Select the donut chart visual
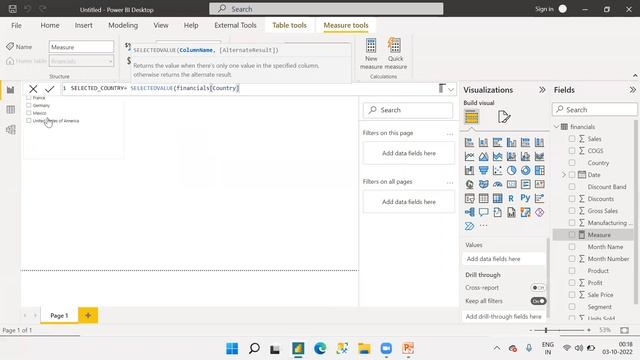Viewport: 640px width, 360px height. pyautogui.click(x=525, y=170)
